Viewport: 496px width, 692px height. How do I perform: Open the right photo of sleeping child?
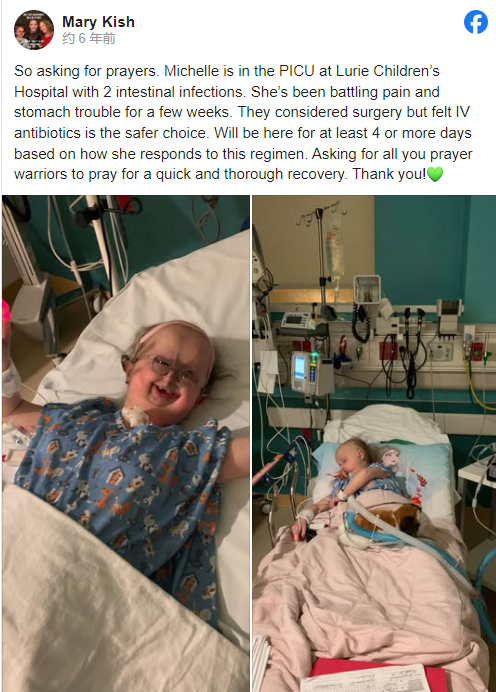tap(374, 443)
